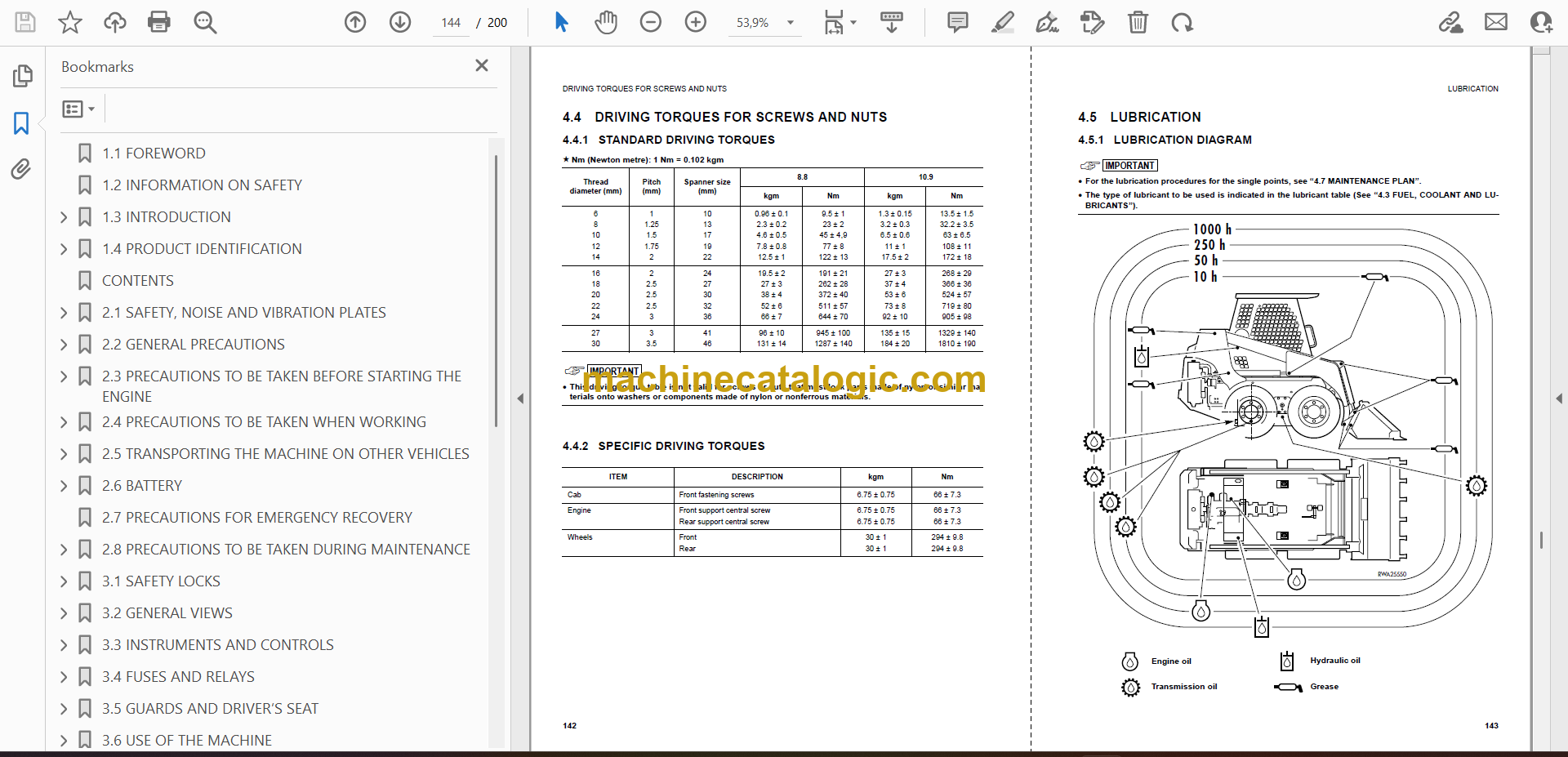Open the stamp tool

coord(1092,22)
